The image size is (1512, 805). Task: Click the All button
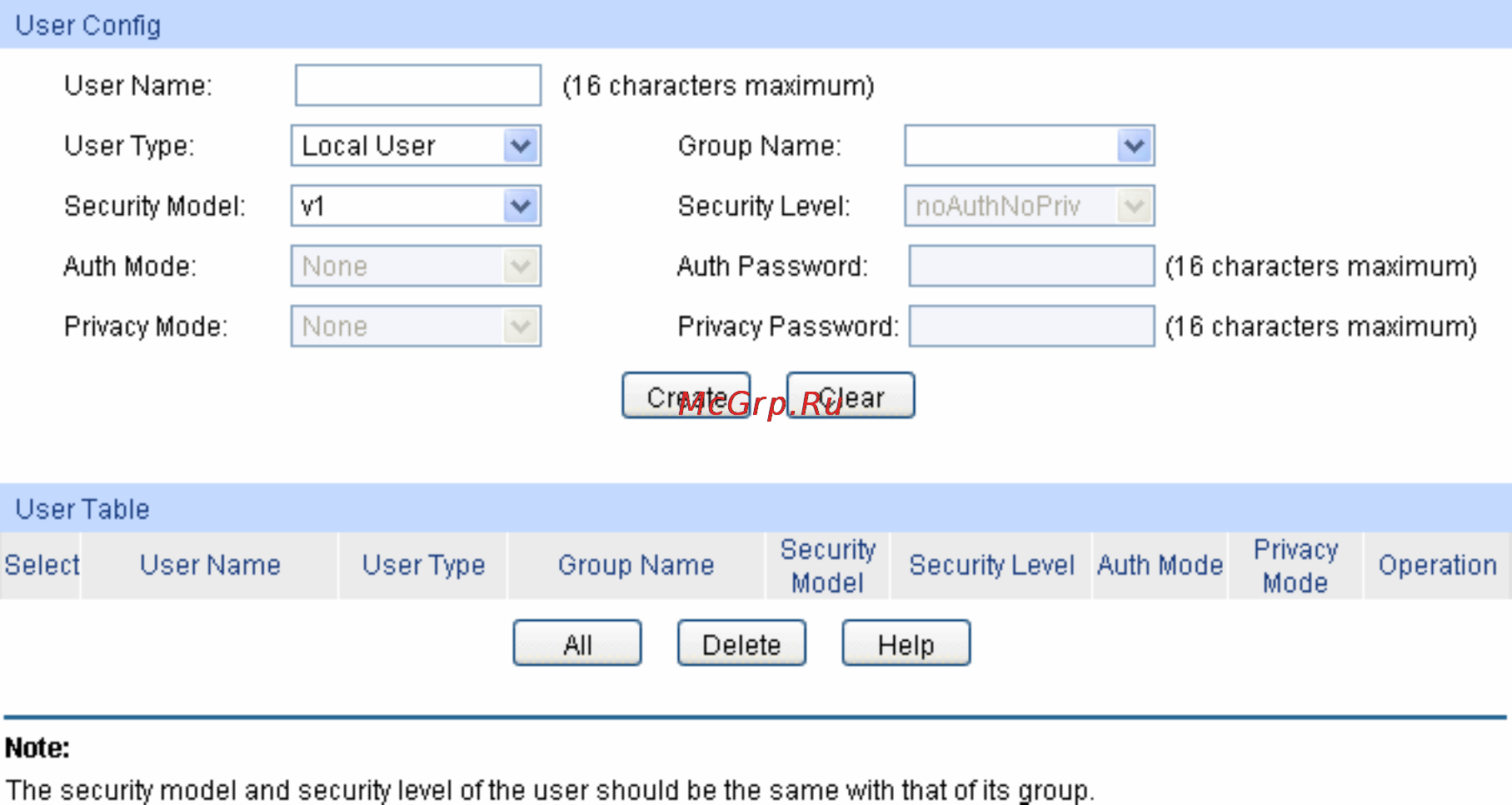[577, 643]
